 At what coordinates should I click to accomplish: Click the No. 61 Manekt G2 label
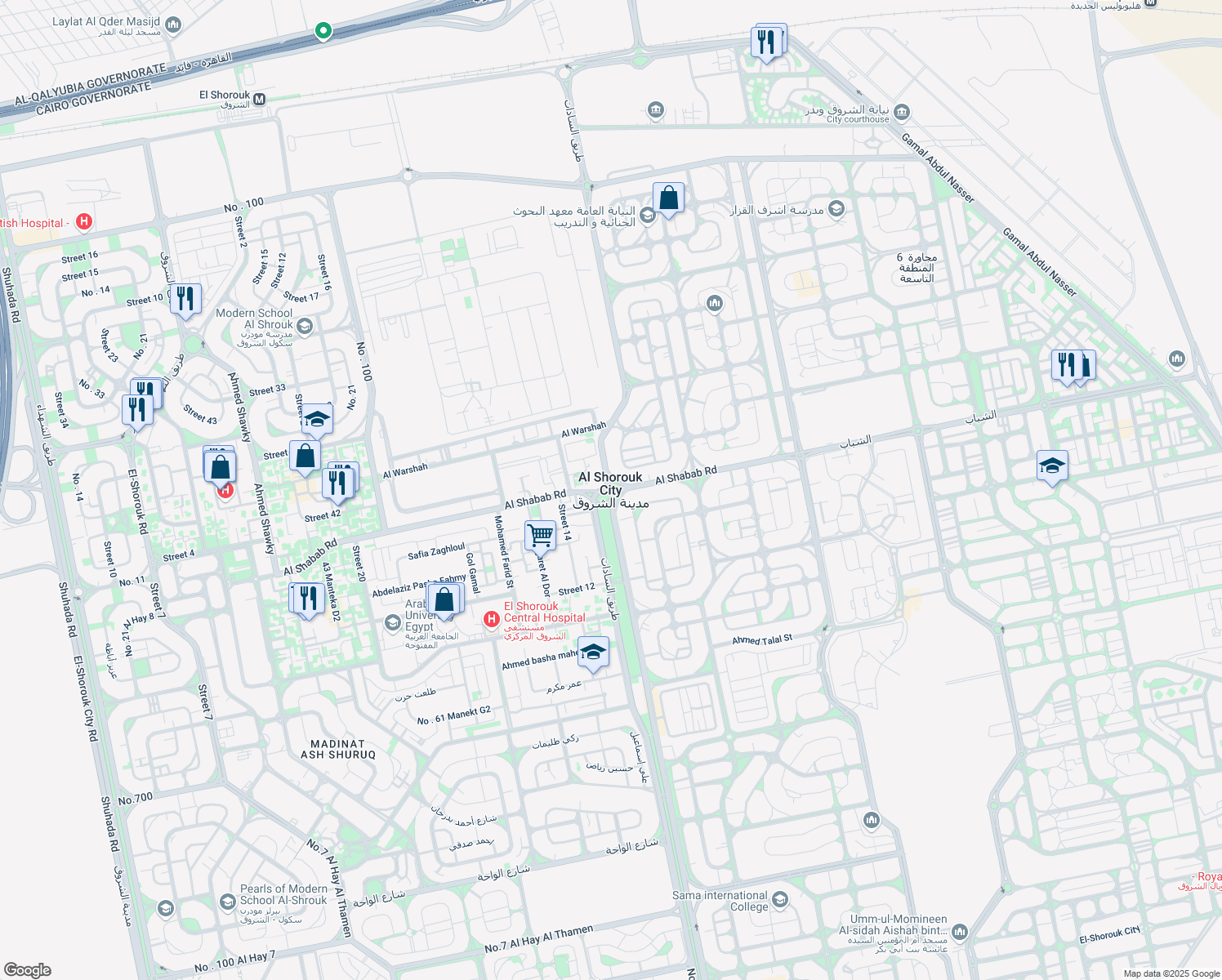[454, 715]
